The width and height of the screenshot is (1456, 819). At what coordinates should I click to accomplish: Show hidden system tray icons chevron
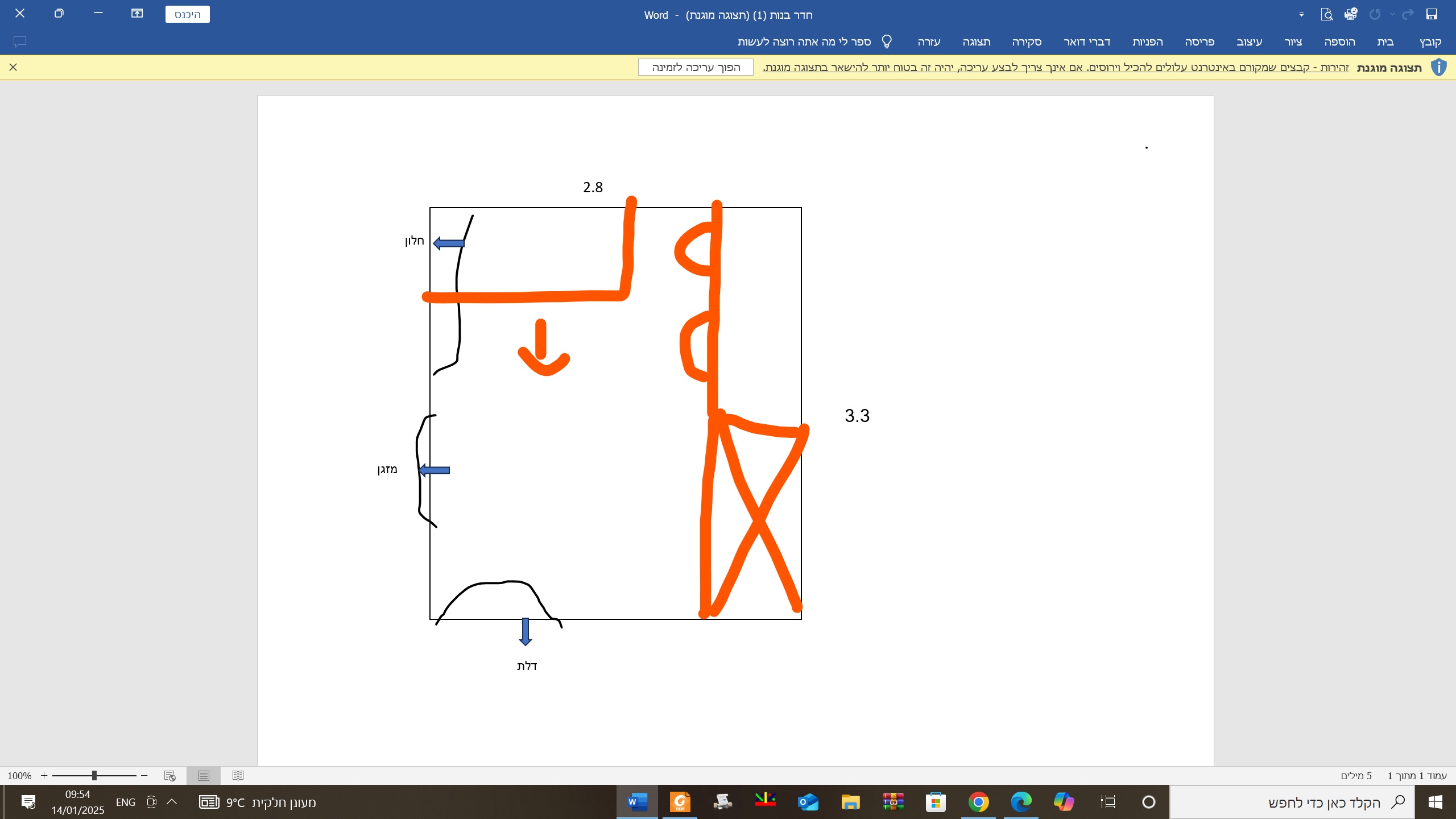(172, 802)
